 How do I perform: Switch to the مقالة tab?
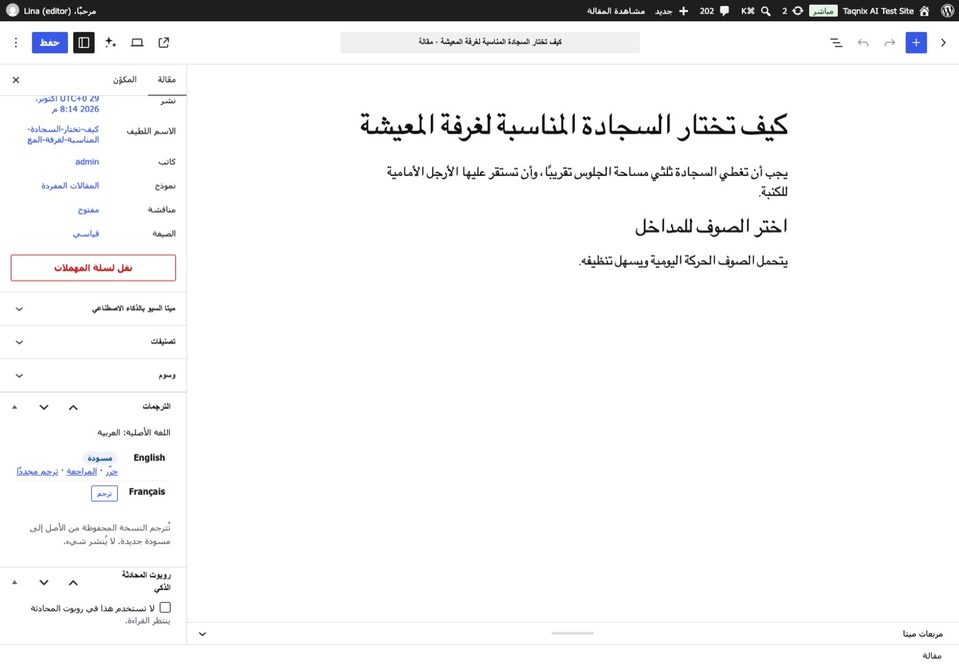point(166,80)
